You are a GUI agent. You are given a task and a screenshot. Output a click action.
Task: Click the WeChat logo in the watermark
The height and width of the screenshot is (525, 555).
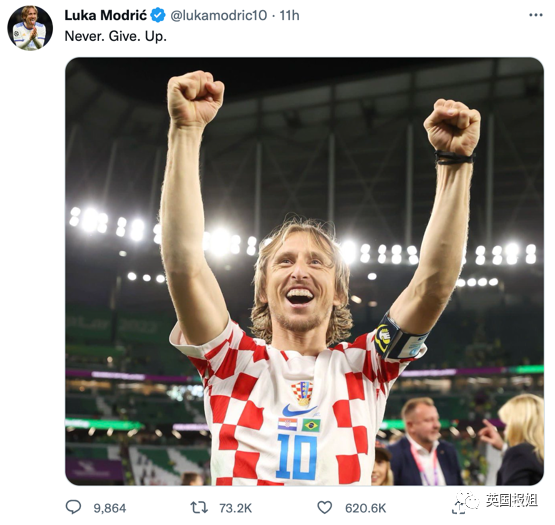click(469, 500)
